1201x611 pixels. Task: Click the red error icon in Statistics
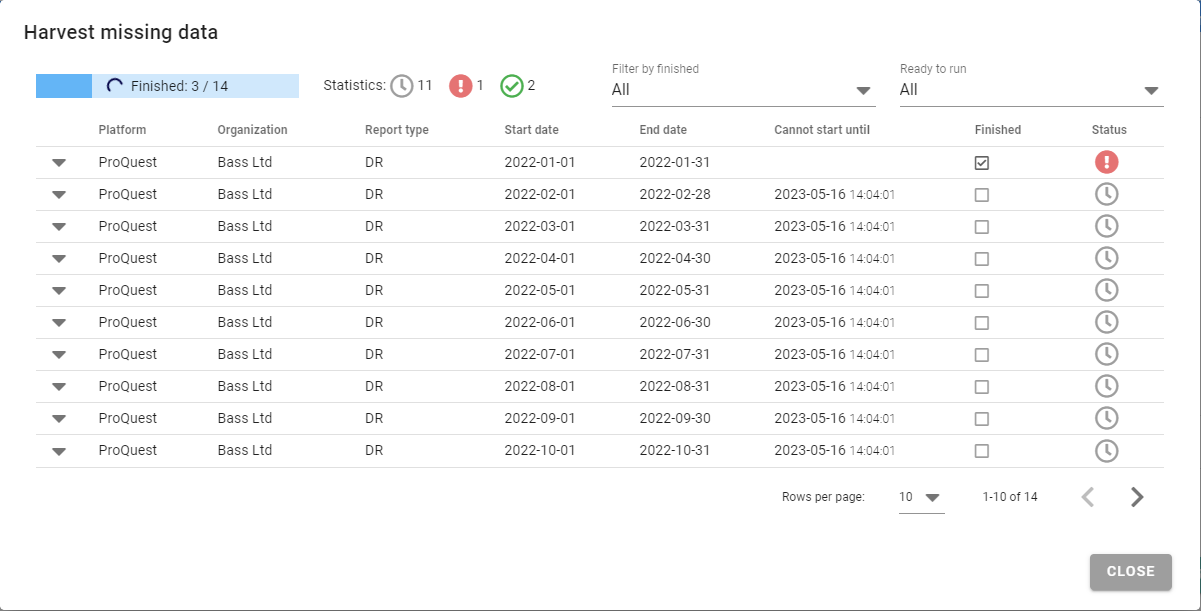460,86
